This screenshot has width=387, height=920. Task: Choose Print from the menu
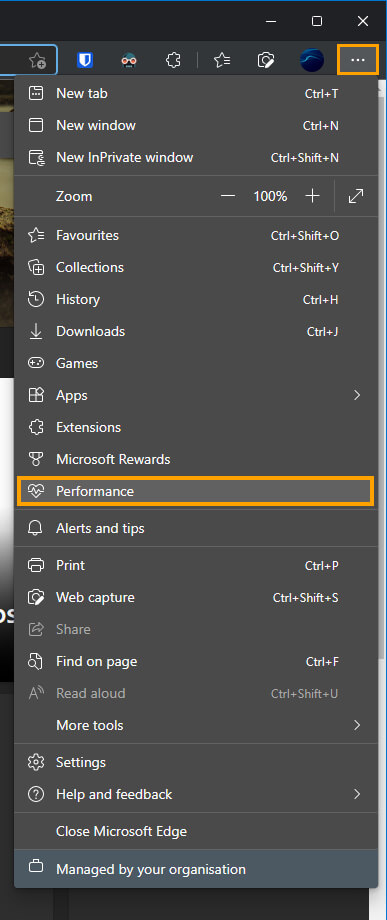coord(196,566)
